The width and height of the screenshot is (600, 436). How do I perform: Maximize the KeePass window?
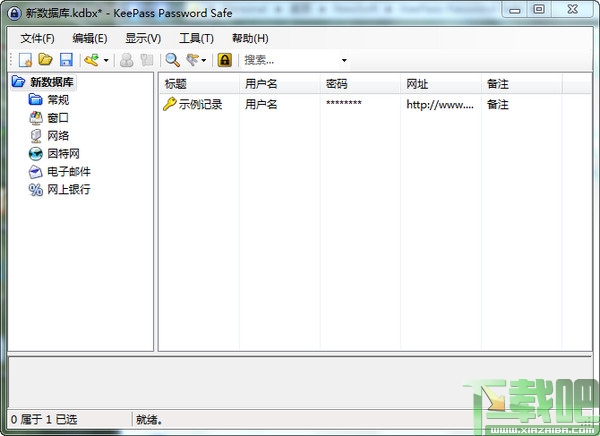[x=539, y=10]
